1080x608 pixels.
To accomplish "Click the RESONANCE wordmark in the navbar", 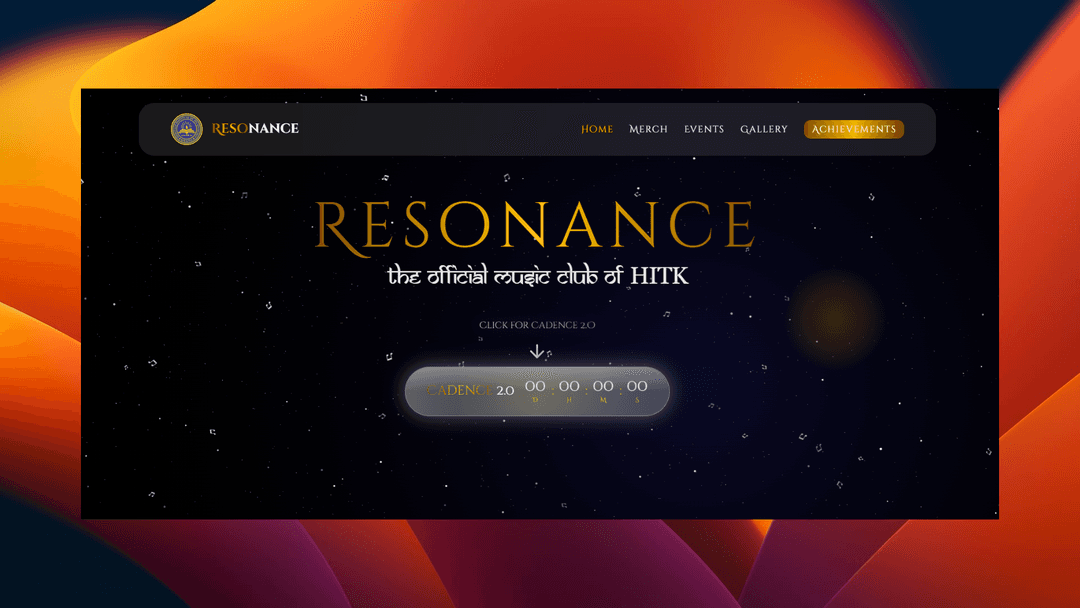I will tap(254, 128).
